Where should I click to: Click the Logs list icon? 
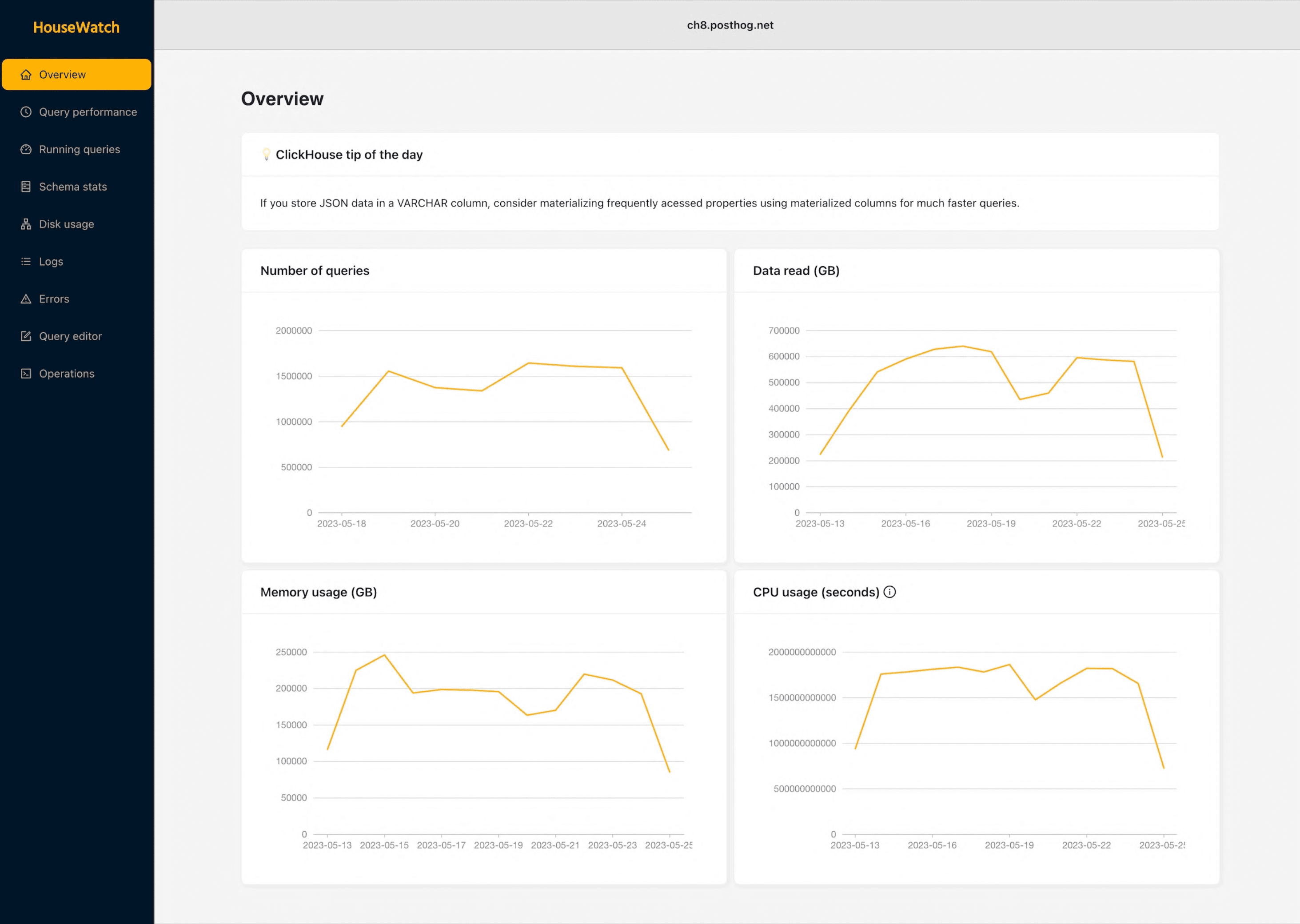pyautogui.click(x=26, y=262)
